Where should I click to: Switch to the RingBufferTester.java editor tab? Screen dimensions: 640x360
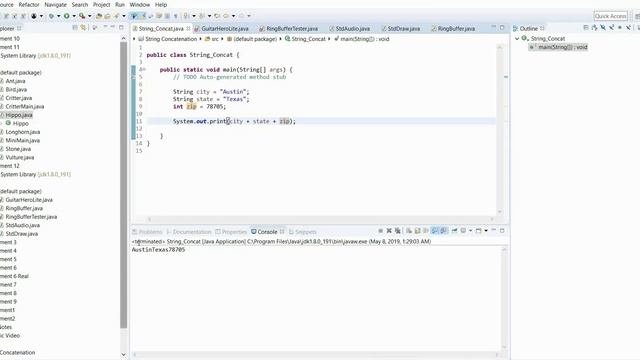click(x=289, y=29)
